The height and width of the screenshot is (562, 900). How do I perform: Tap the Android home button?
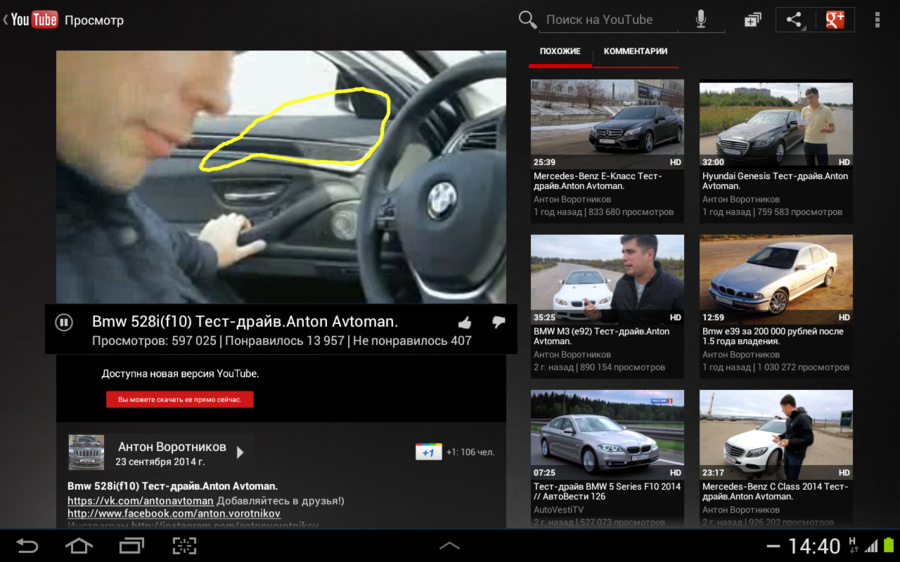pos(79,545)
